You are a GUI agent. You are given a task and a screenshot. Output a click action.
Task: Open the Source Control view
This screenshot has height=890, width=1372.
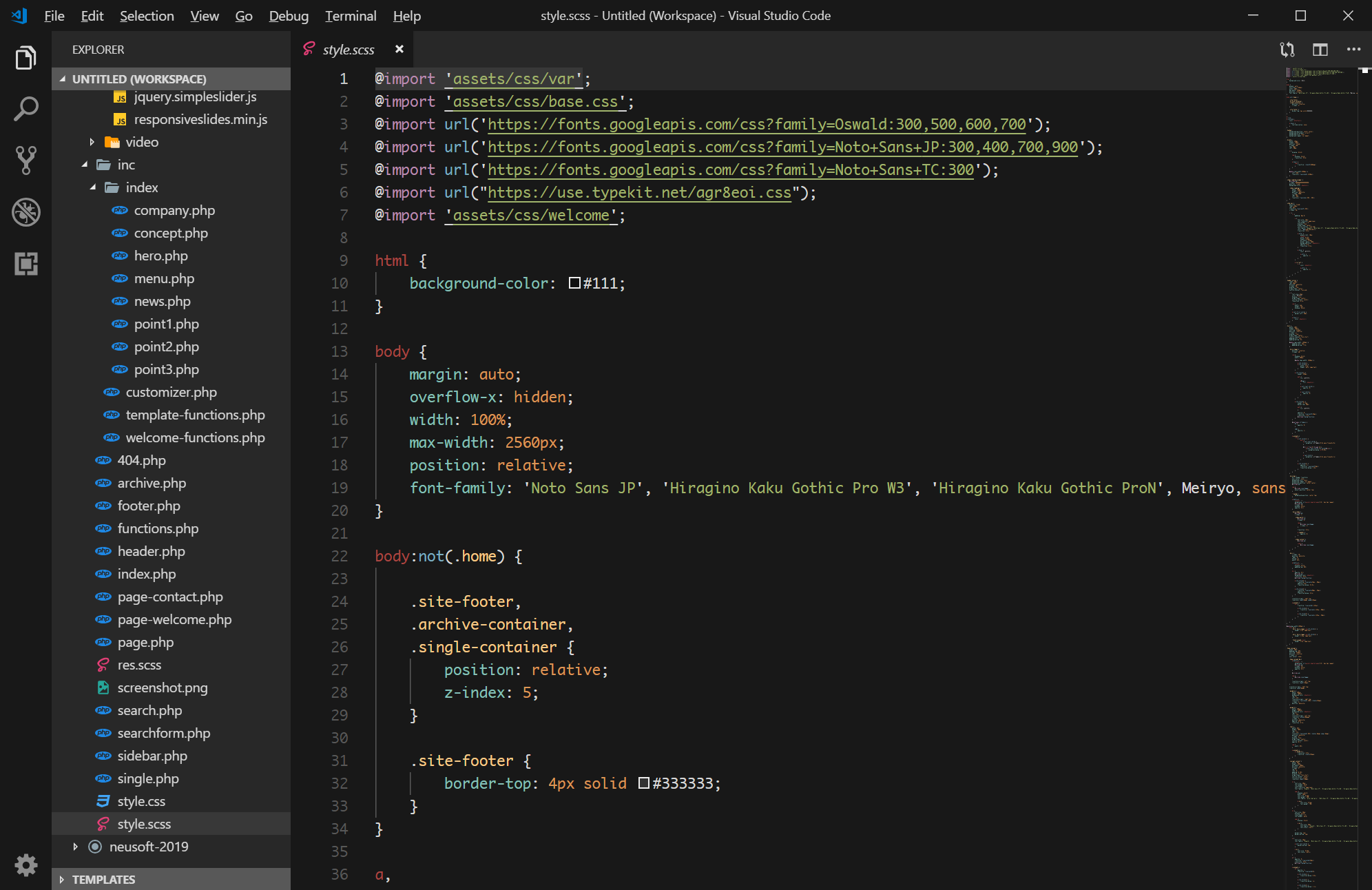25,160
